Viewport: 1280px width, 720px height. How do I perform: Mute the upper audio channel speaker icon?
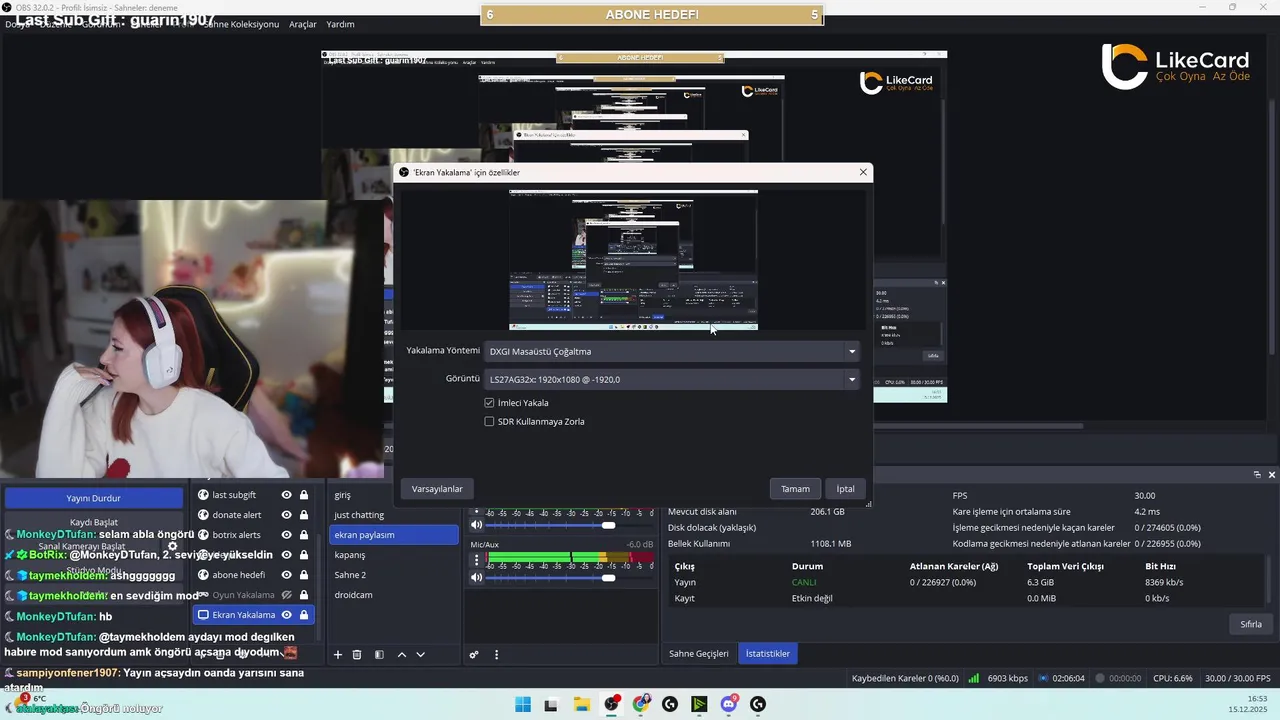click(x=477, y=524)
